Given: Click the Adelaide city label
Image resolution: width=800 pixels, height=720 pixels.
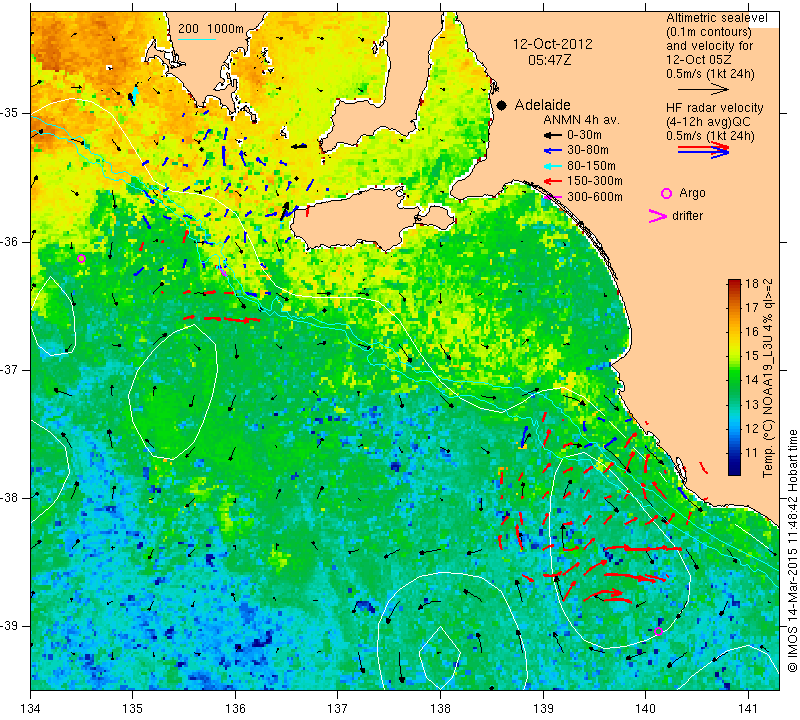Looking at the screenshot, I should (x=542, y=105).
